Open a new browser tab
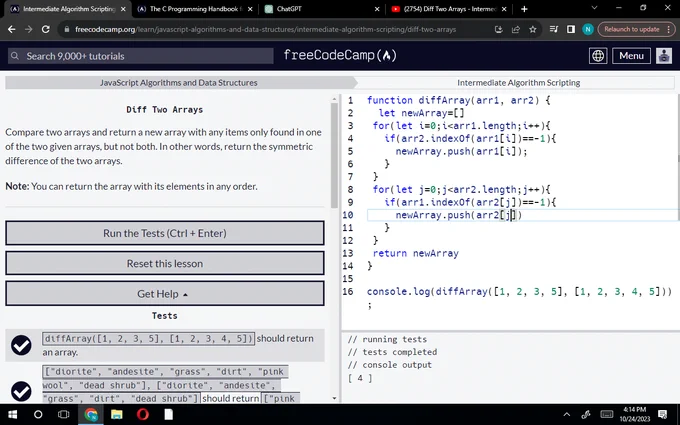The height and width of the screenshot is (425, 680). click(x=524, y=9)
